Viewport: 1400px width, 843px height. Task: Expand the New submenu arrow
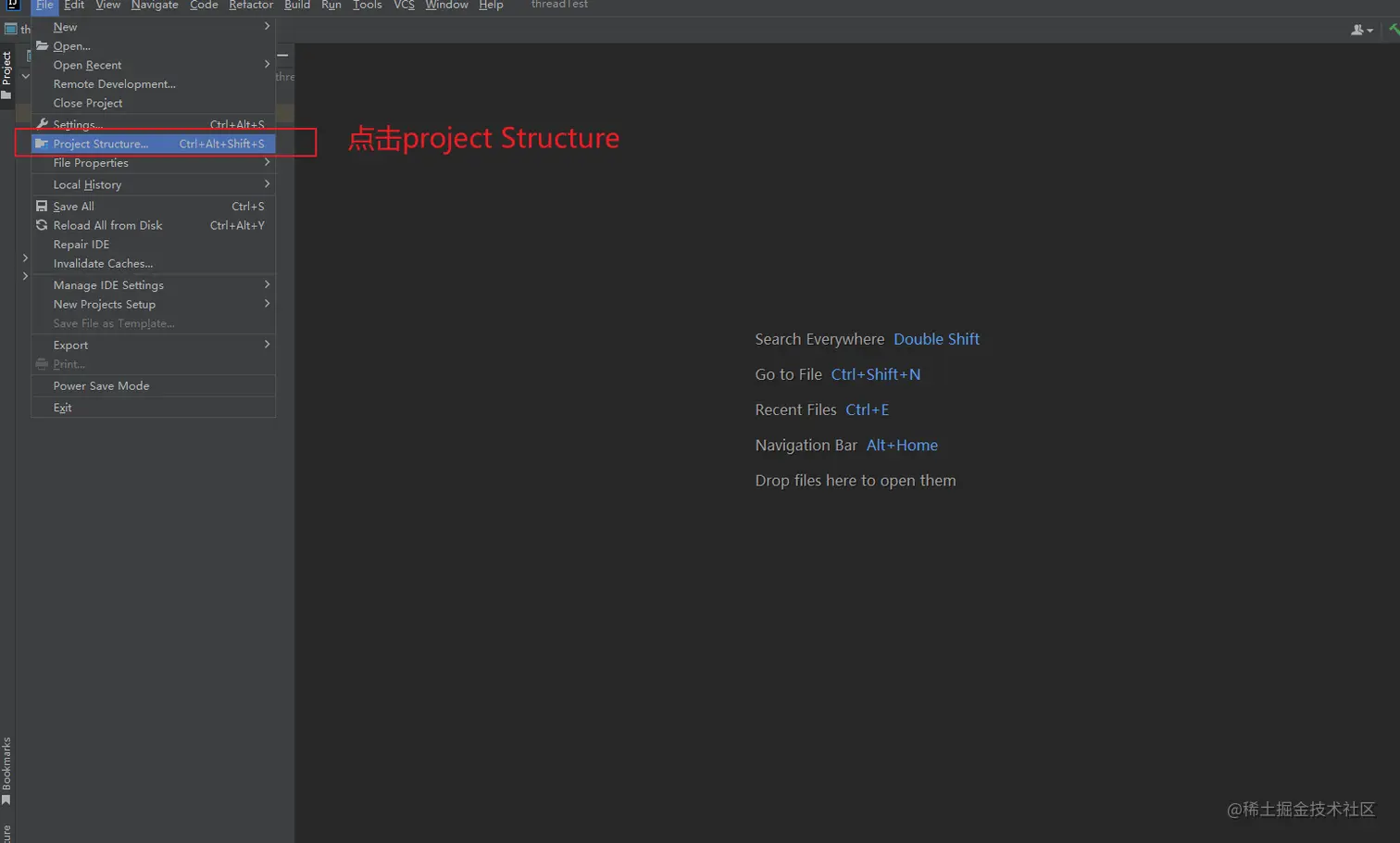267,26
